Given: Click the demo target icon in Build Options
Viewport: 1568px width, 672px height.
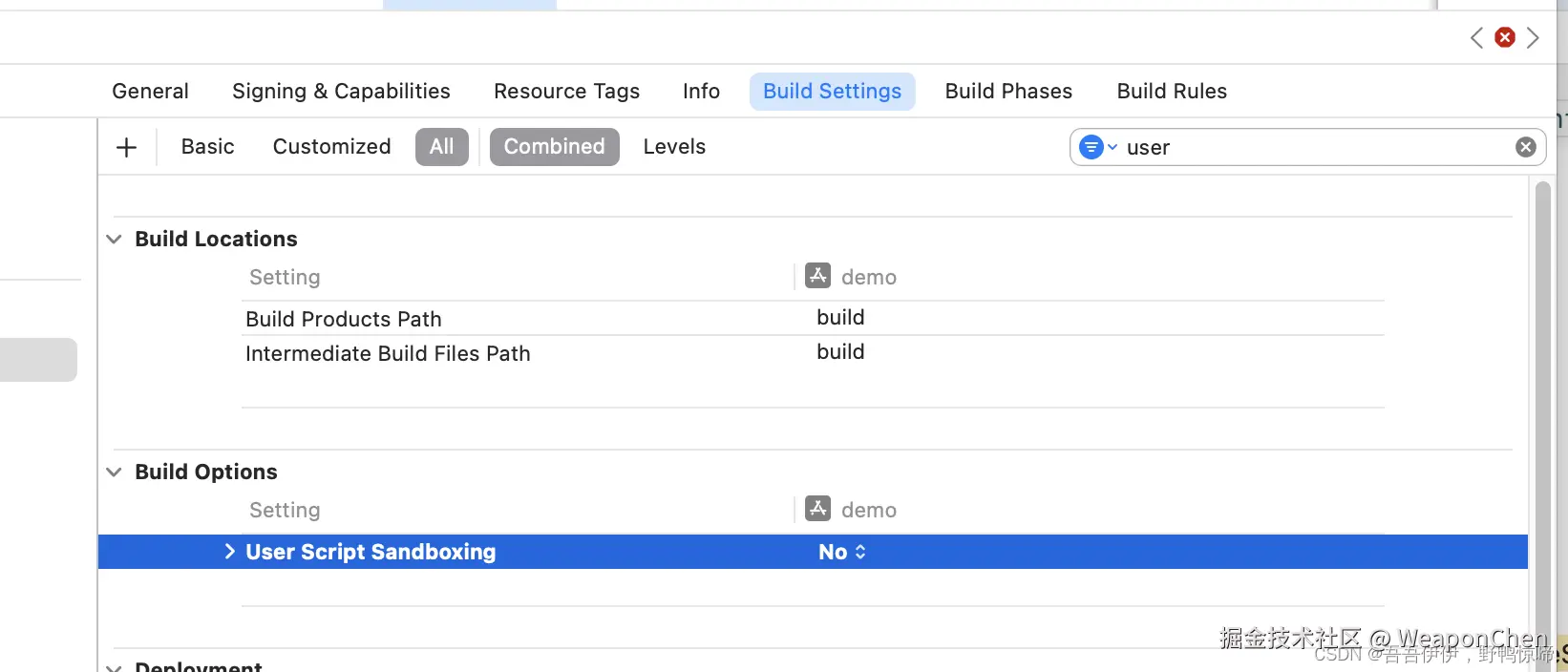Looking at the screenshot, I should coord(818,509).
